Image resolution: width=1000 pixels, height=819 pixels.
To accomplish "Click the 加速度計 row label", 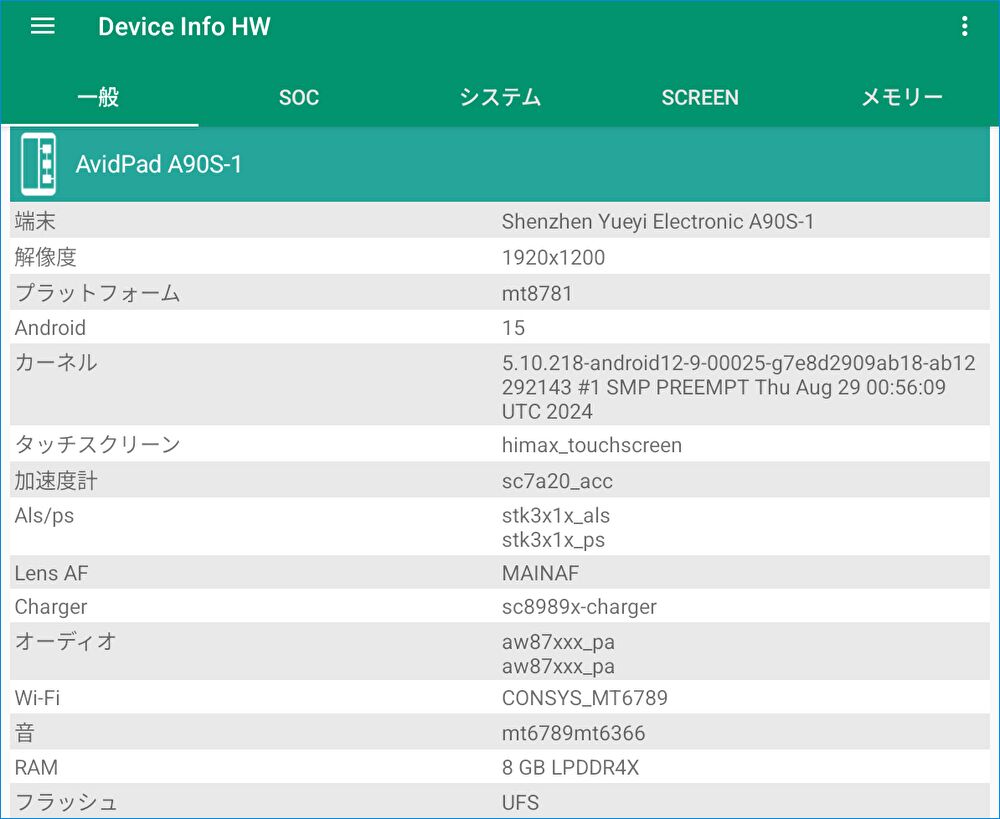I will (x=56, y=480).
